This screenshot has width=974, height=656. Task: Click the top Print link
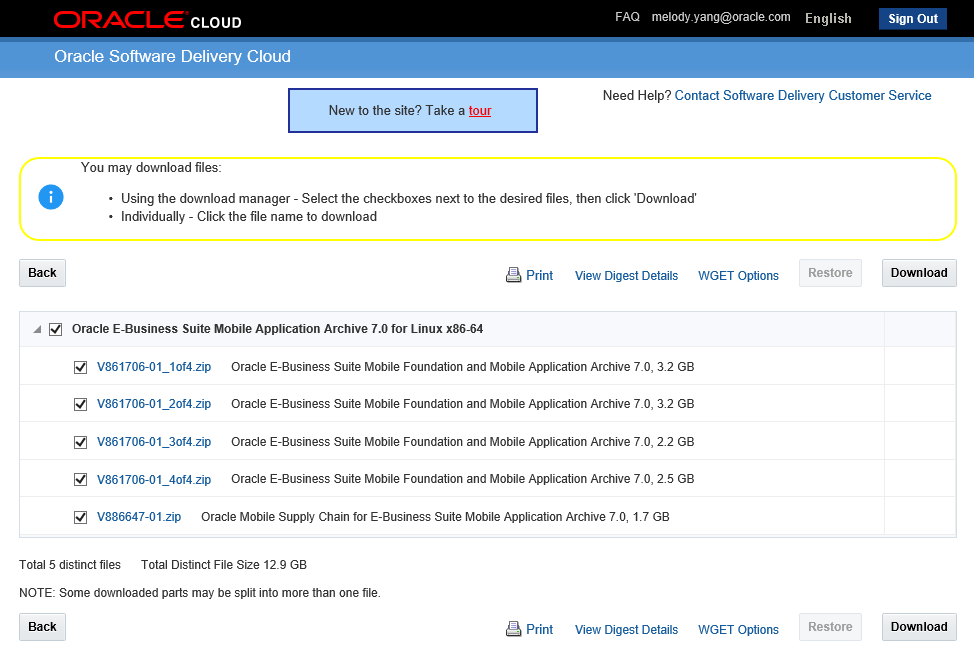[539, 275]
